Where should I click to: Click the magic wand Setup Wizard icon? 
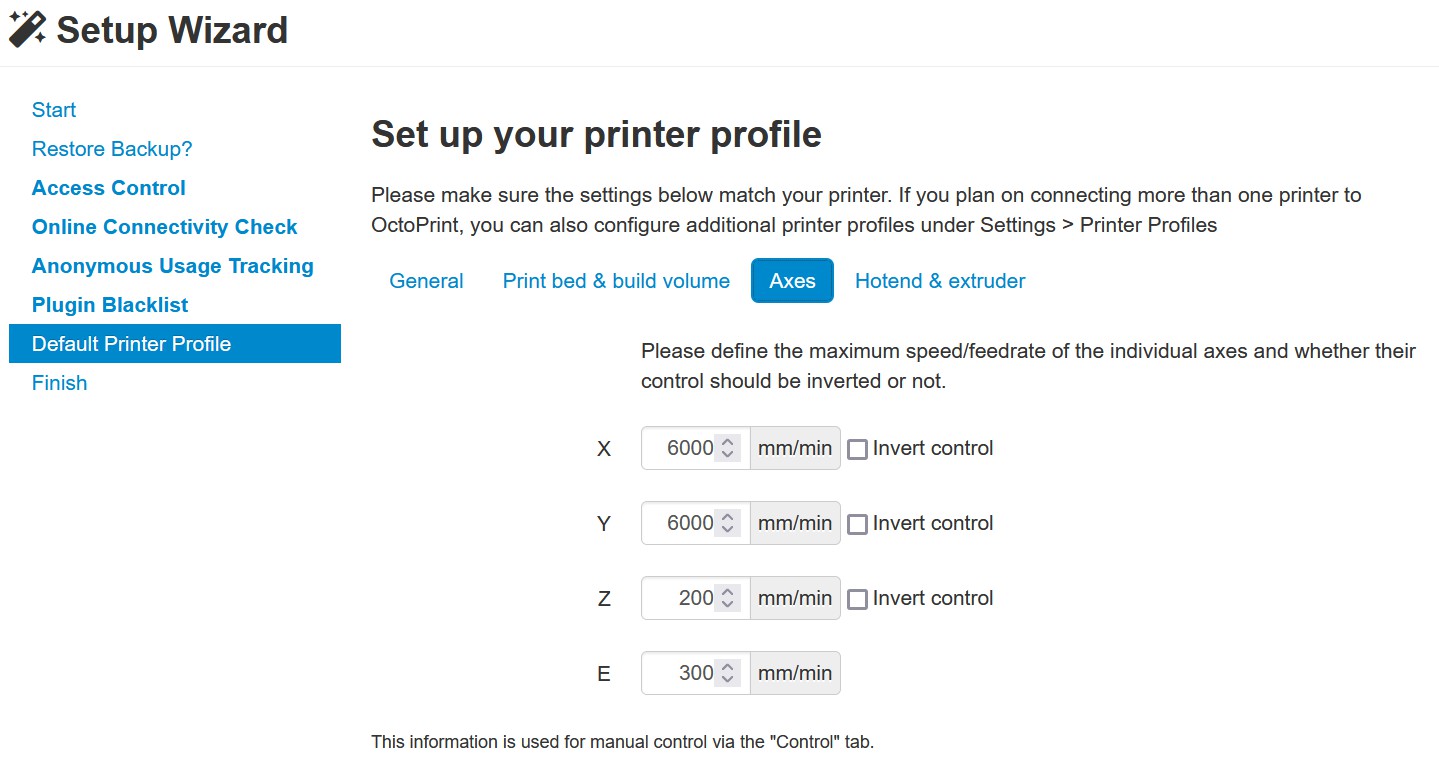tap(27, 30)
